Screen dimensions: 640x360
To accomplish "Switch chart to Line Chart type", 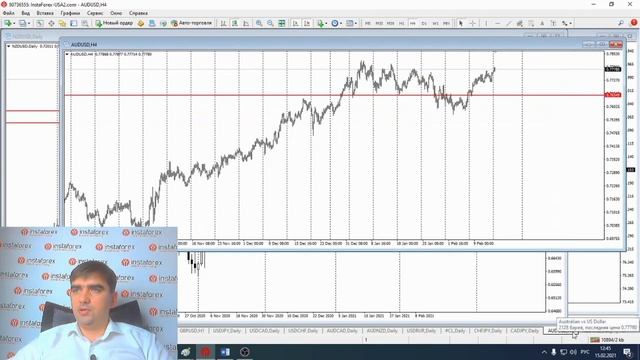I will 246,23.
